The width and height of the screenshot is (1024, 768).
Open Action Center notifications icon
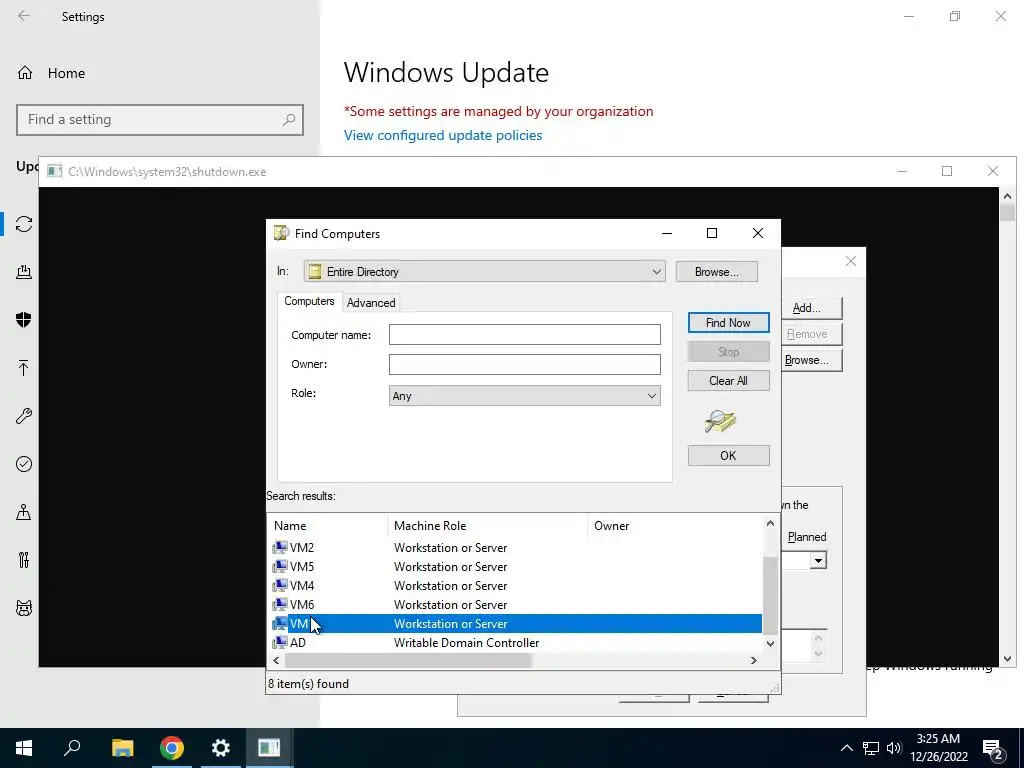993,748
